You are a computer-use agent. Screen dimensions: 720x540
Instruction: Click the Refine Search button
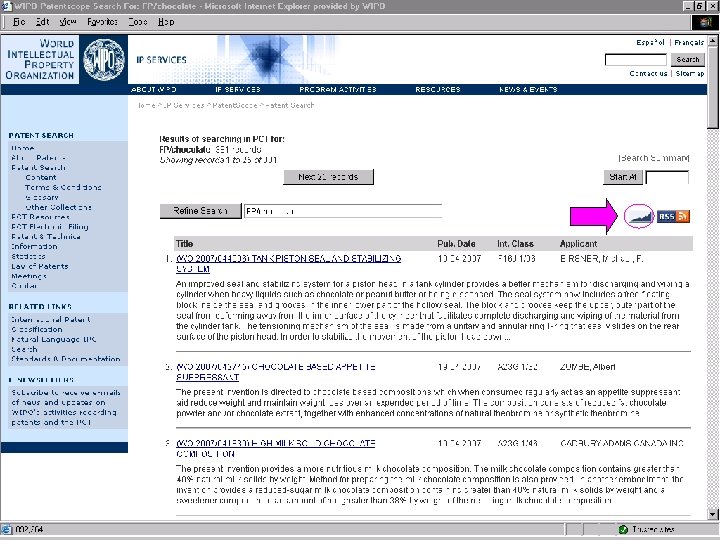click(x=200, y=211)
